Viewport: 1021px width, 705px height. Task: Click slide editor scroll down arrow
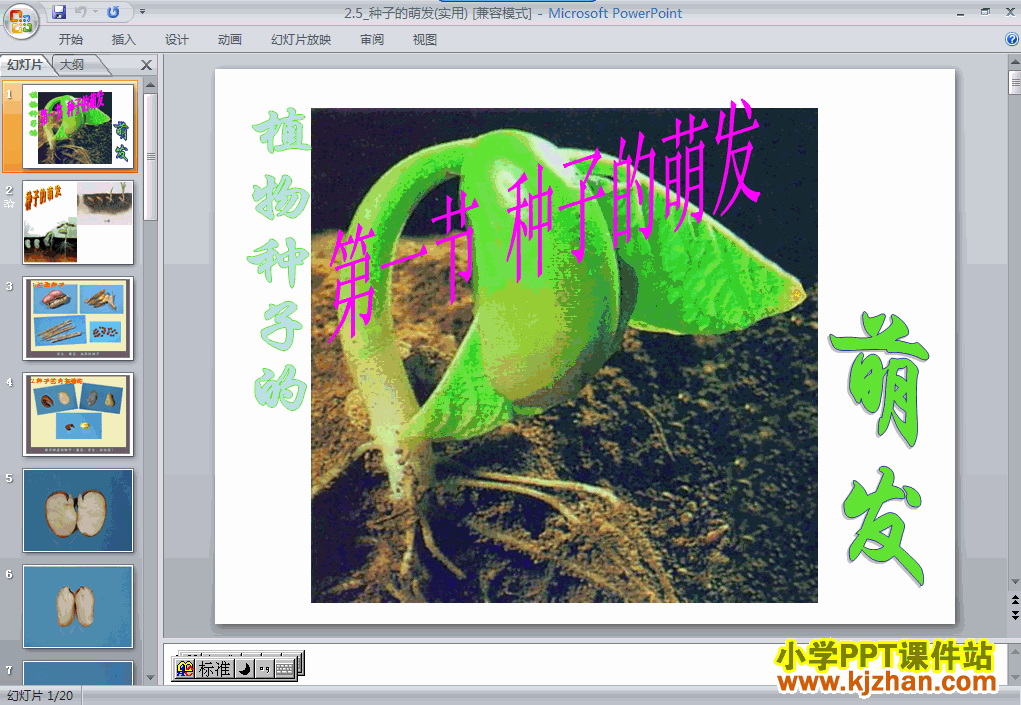[1014, 582]
